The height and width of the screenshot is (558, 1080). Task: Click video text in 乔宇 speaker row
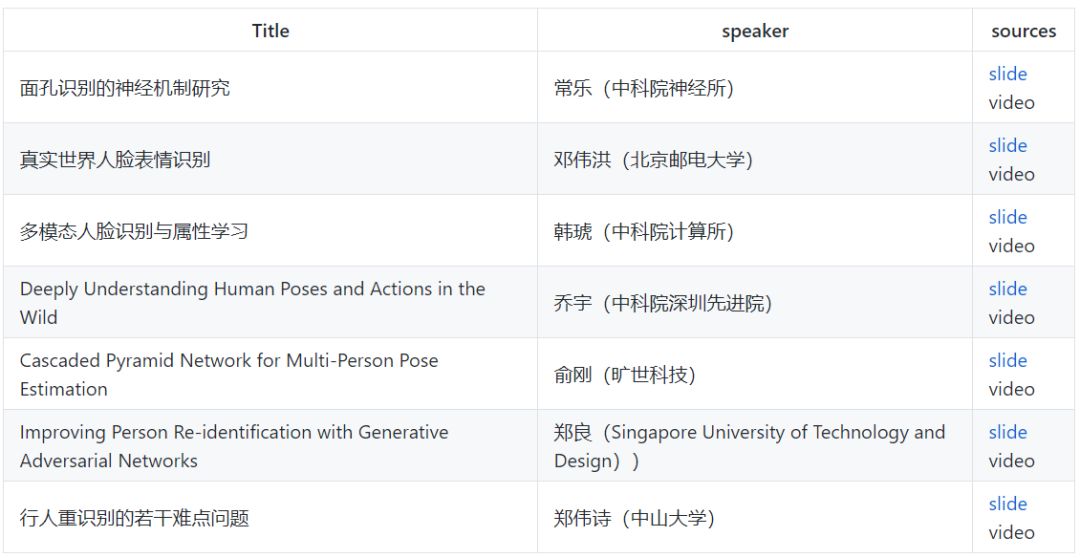(x=1011, y=318)
